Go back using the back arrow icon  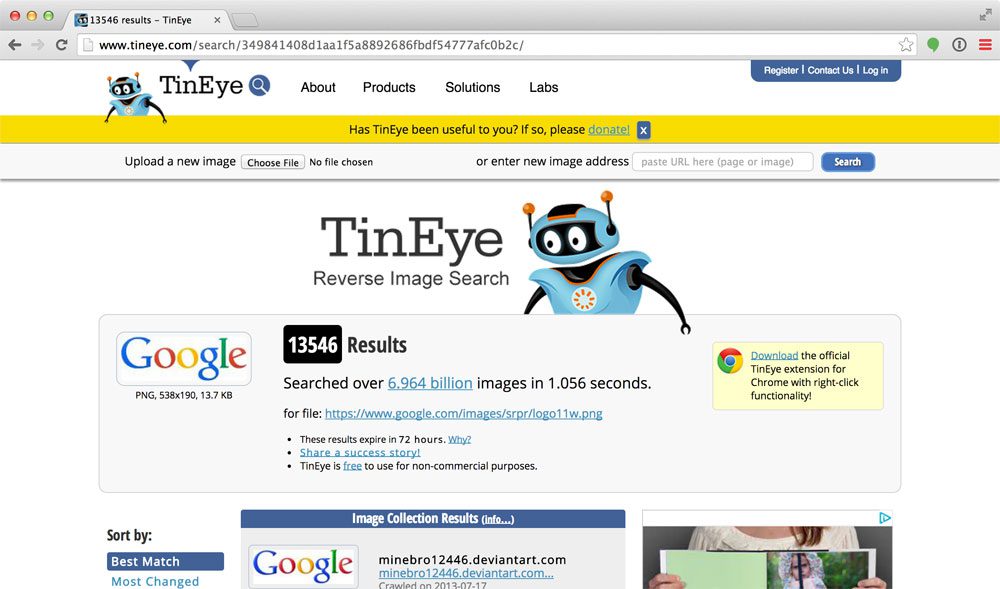click(x=16, y=45)
